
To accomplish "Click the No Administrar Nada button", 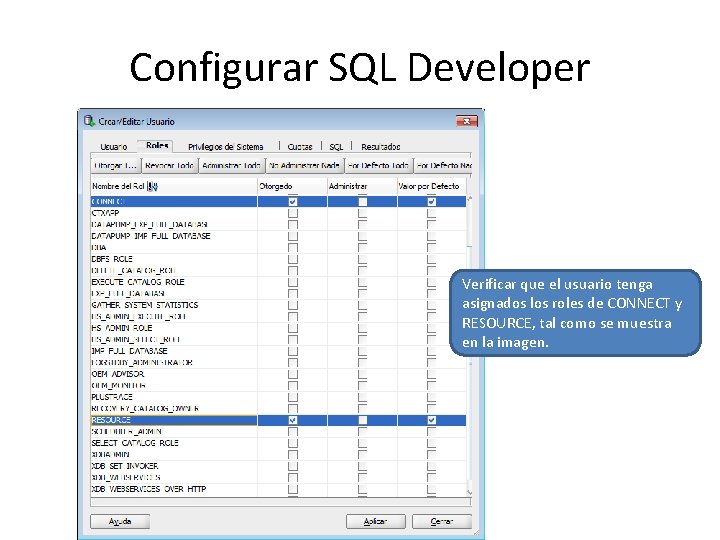I will tap(304, 165).
